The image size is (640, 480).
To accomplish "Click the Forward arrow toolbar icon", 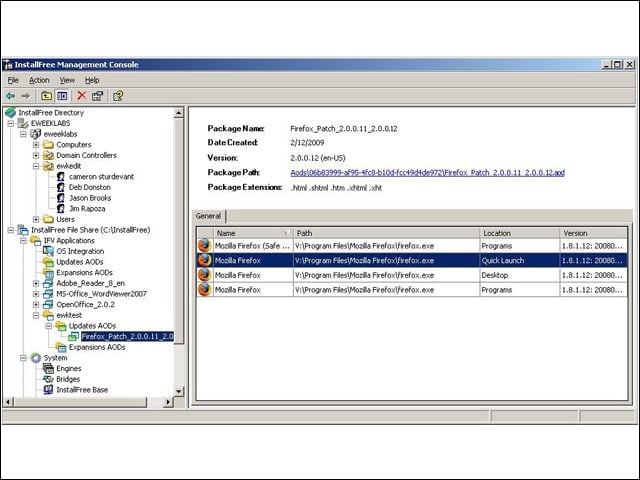I will 25,96.
